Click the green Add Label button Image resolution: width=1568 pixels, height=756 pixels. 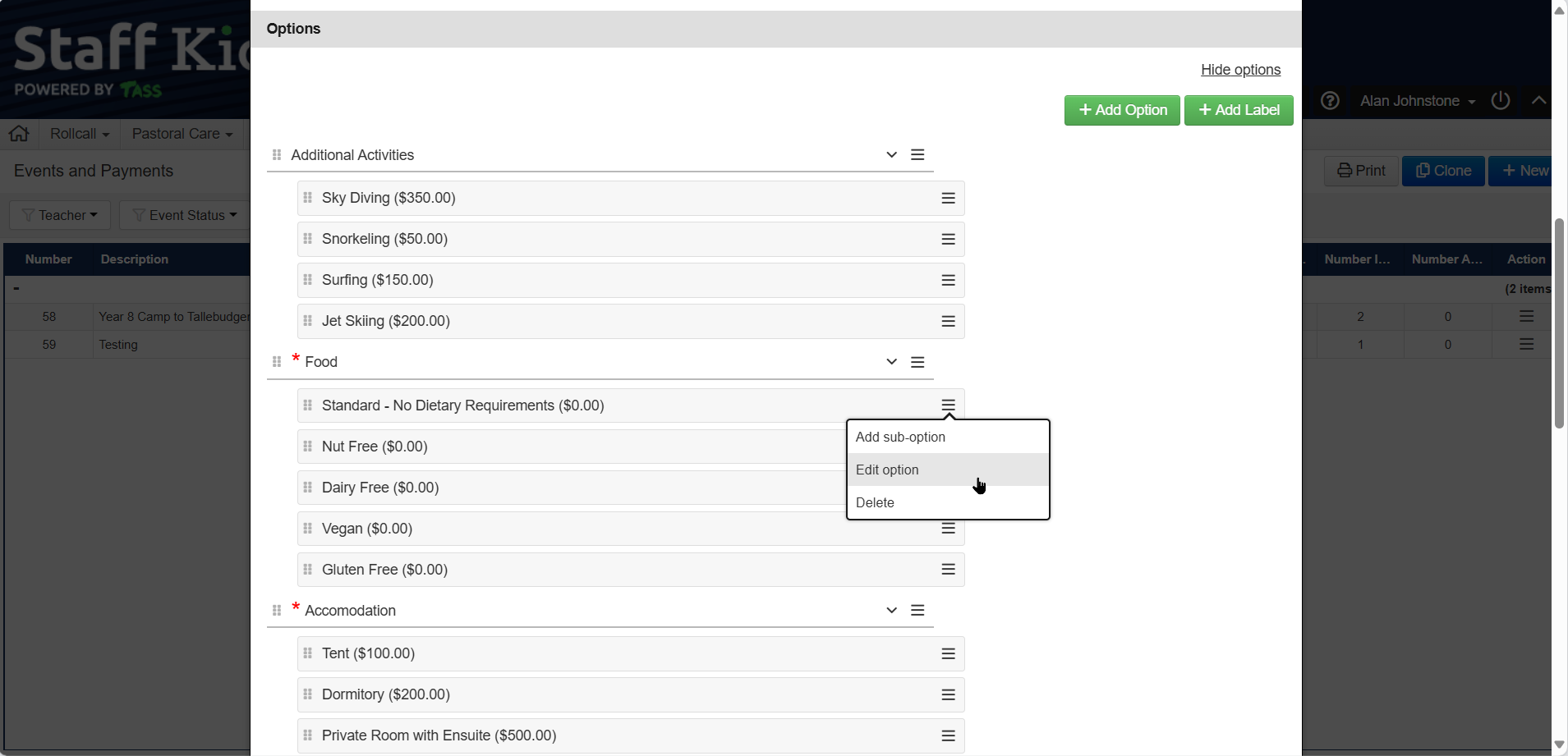pyautogui.click(x=1239, y=110)
